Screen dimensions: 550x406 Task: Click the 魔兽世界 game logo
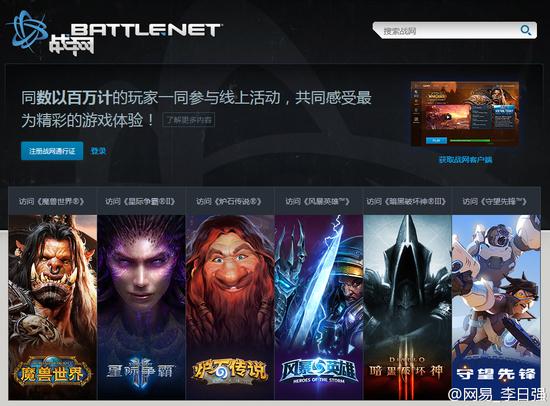point(53,372)
